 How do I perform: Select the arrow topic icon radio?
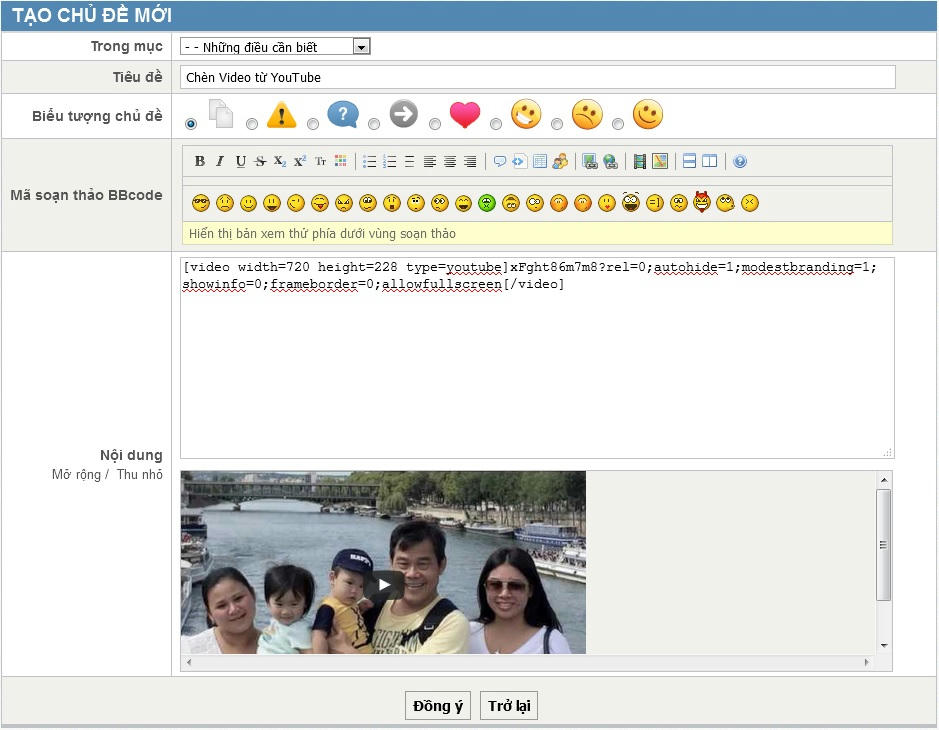pyautogui.click(x=374, y=124)
